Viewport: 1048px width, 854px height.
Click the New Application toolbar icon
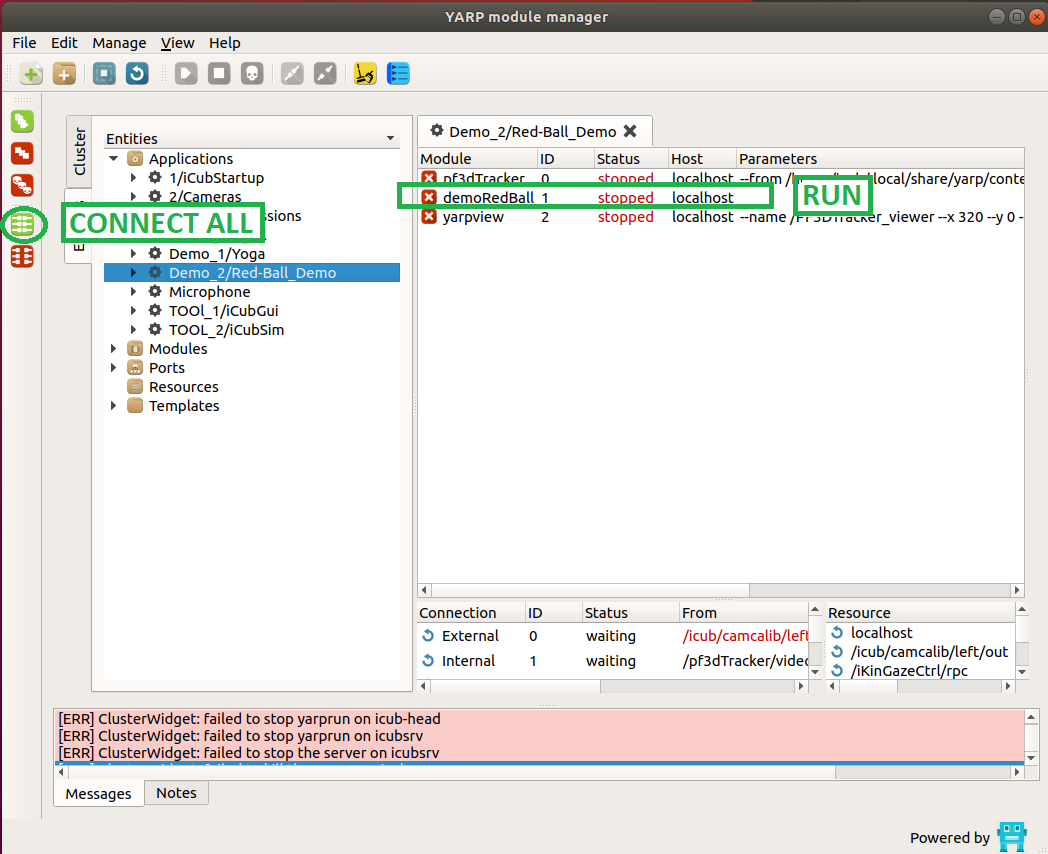(x=32, y=73)
